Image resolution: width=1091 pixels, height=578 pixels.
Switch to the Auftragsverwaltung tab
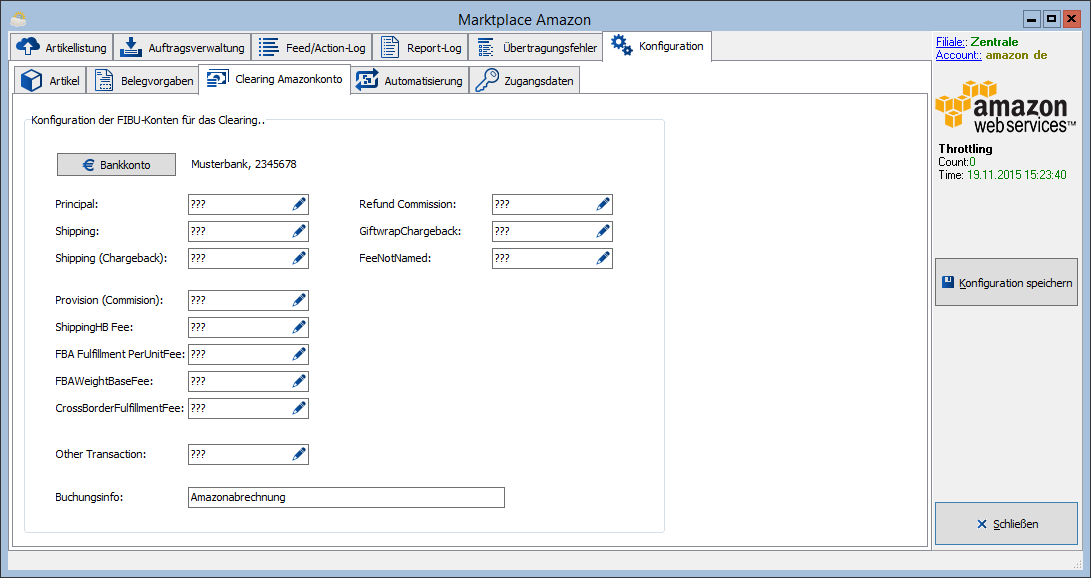coord(182,47)
